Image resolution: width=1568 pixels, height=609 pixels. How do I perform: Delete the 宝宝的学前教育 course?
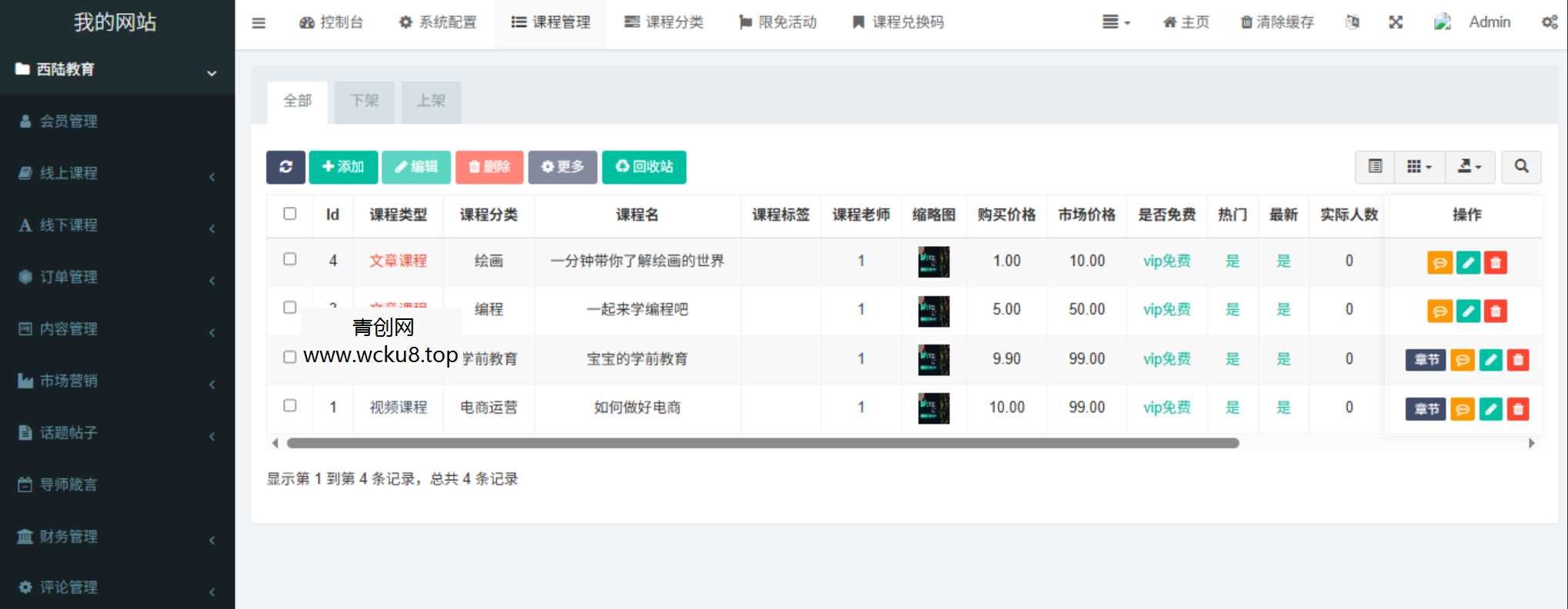tap(1518, 360)
